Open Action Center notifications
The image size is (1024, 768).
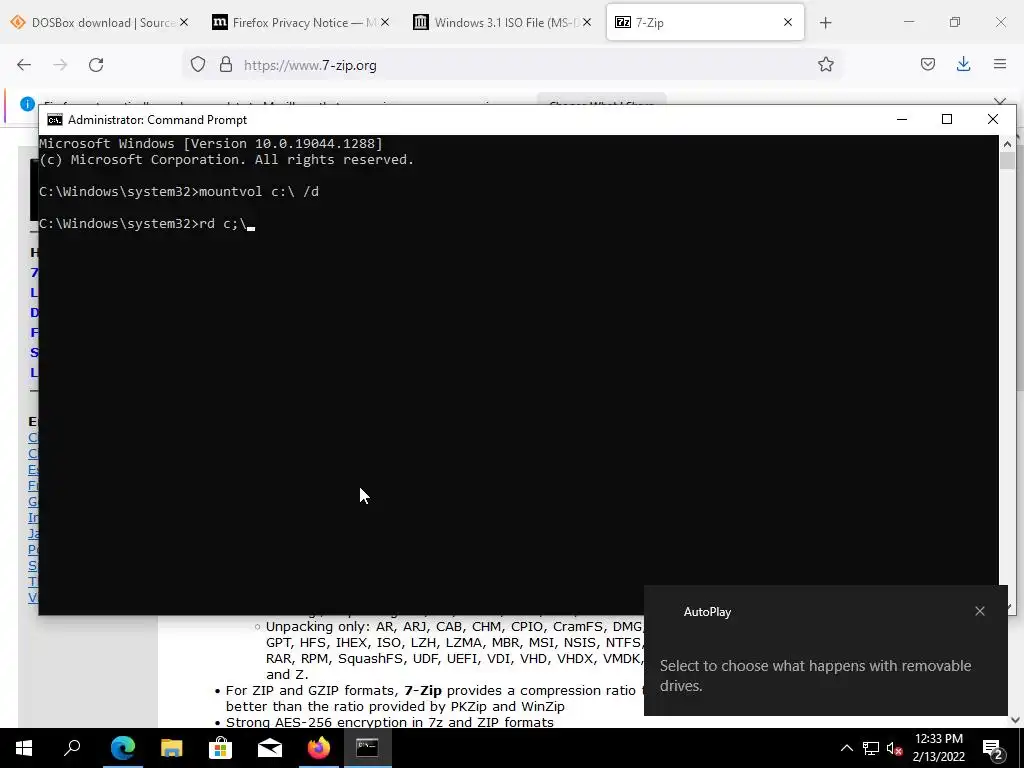tap(993, 749)
